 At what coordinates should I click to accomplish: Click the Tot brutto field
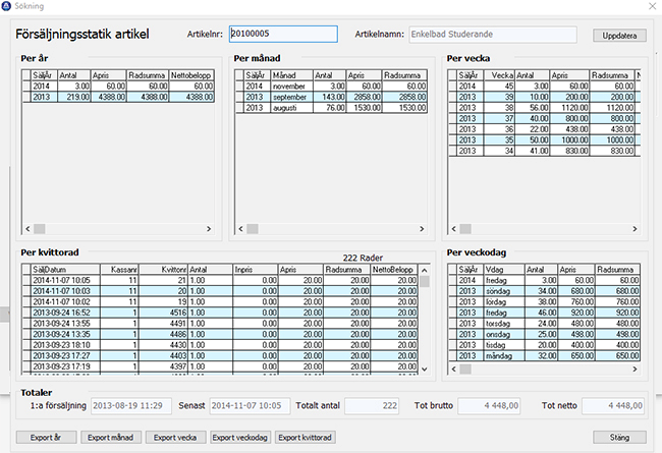(489, 406)
